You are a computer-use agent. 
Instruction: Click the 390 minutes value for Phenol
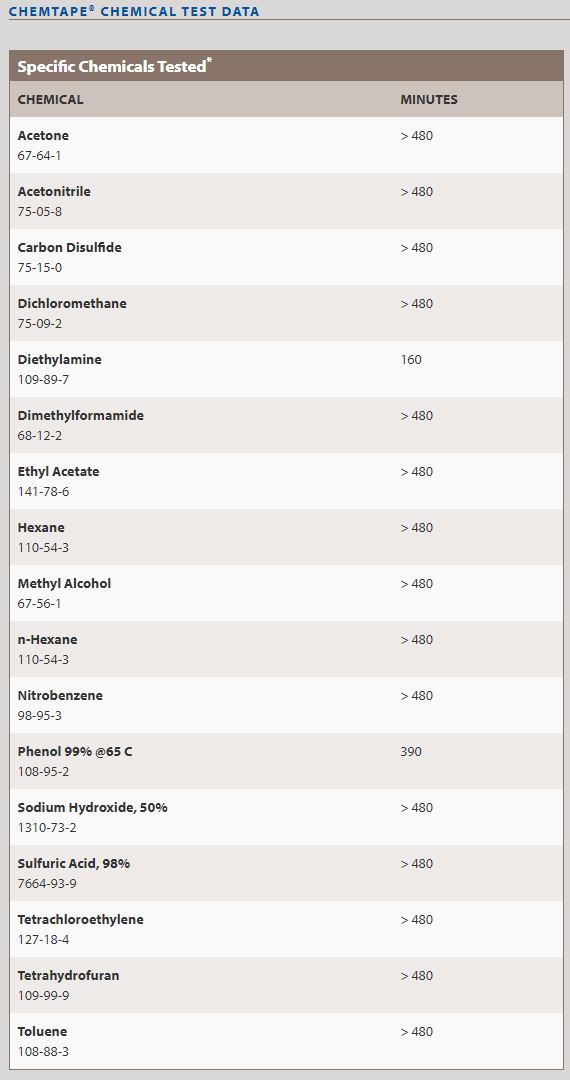click(411, 751)
